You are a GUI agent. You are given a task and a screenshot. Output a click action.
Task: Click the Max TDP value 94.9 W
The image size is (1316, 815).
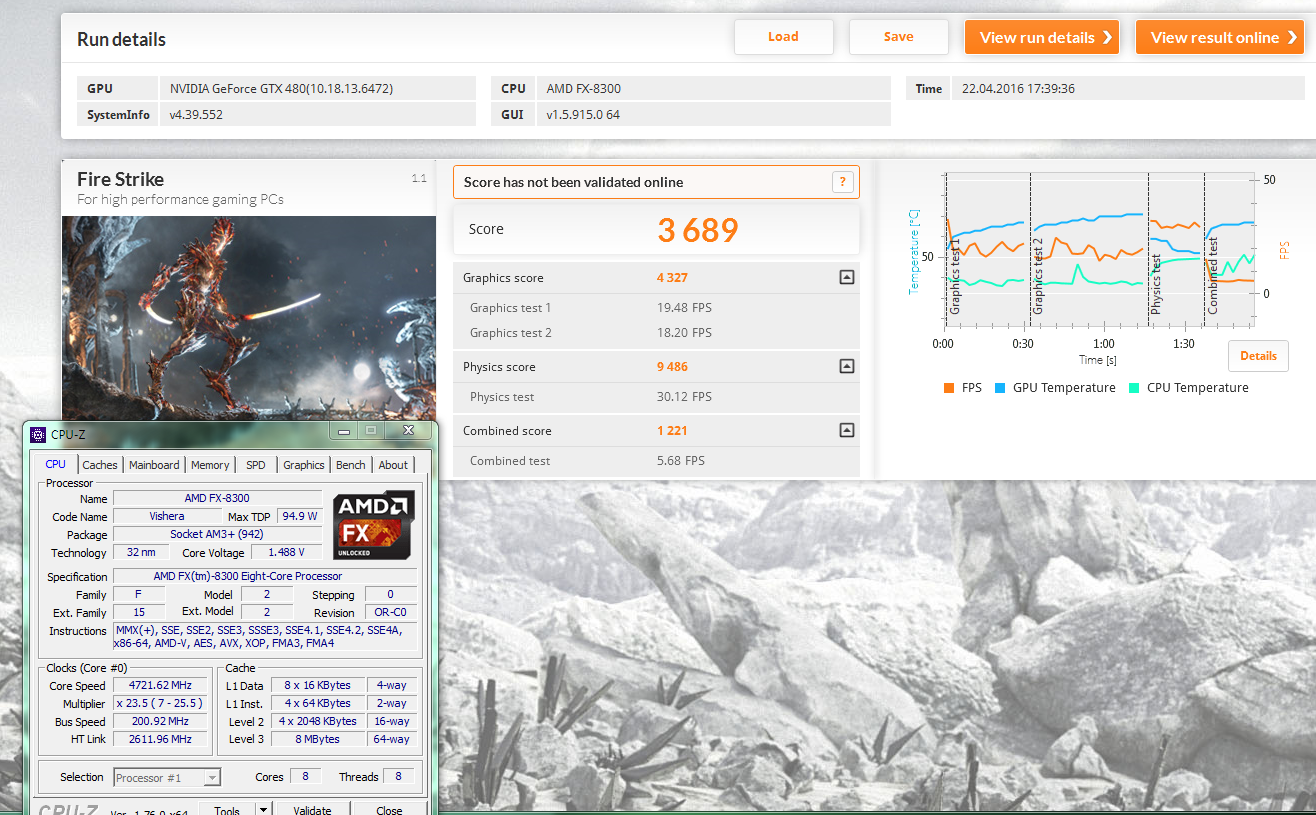pos(299,516)
